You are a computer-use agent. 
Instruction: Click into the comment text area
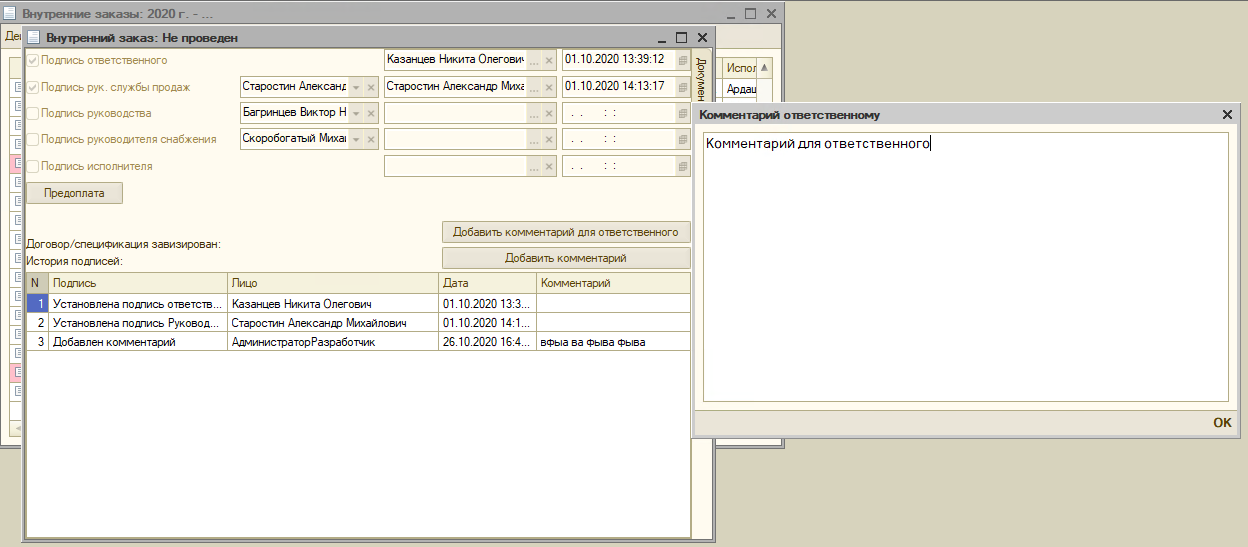click(965, 268)
